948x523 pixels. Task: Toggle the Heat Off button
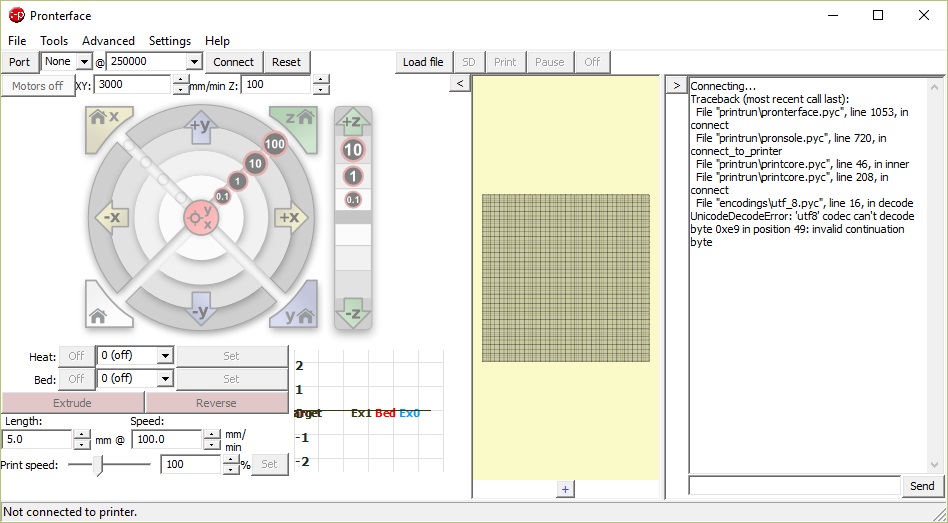coord(76,356)
